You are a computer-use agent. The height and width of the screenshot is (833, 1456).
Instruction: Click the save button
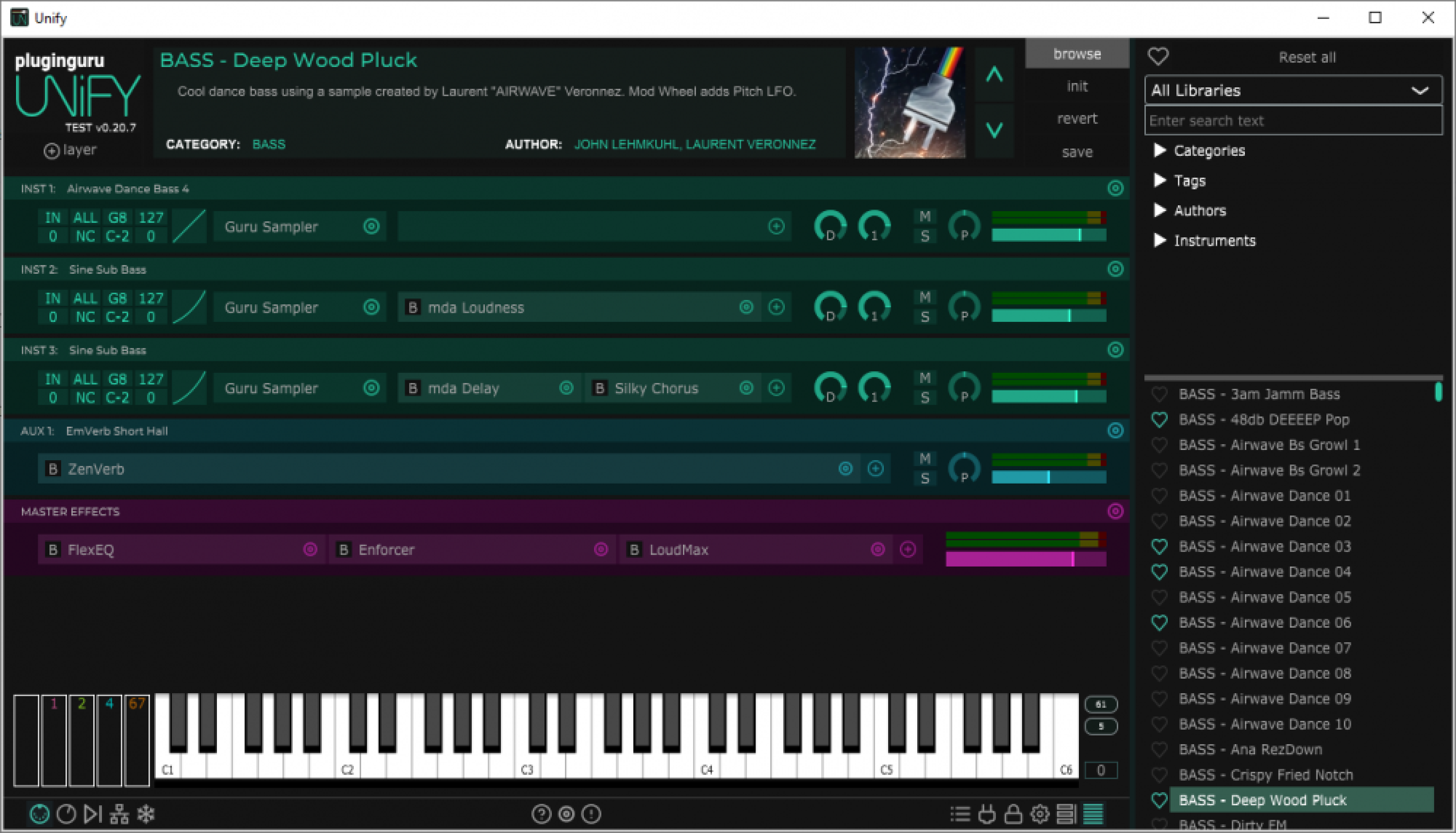pyautogui.click(x=1077, y=151)
